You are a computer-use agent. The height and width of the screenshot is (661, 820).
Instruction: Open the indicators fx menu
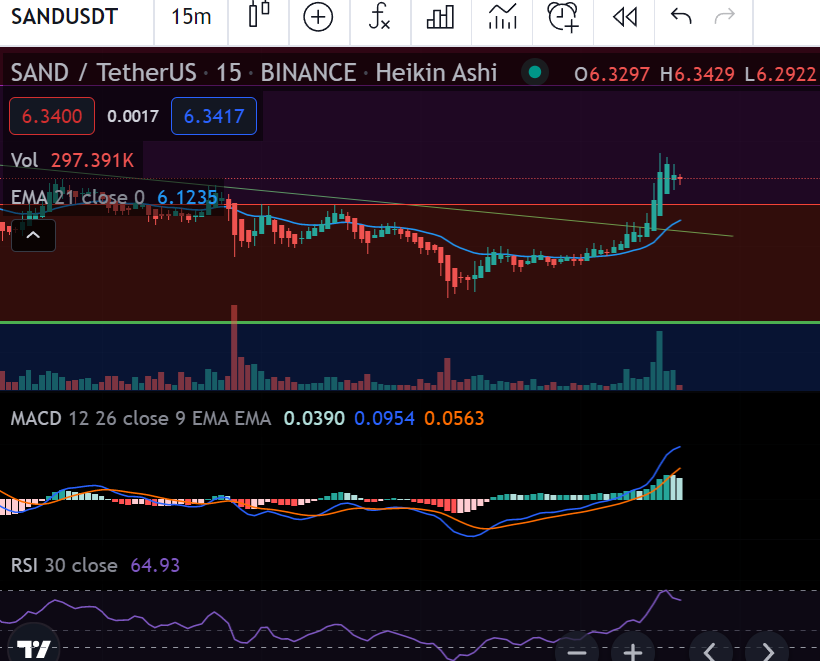point(379,17)
